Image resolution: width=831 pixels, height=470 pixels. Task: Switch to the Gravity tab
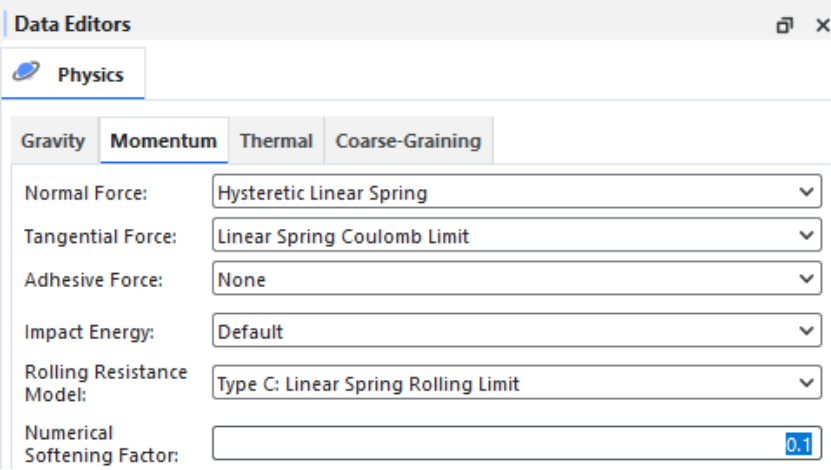(53, 141)
